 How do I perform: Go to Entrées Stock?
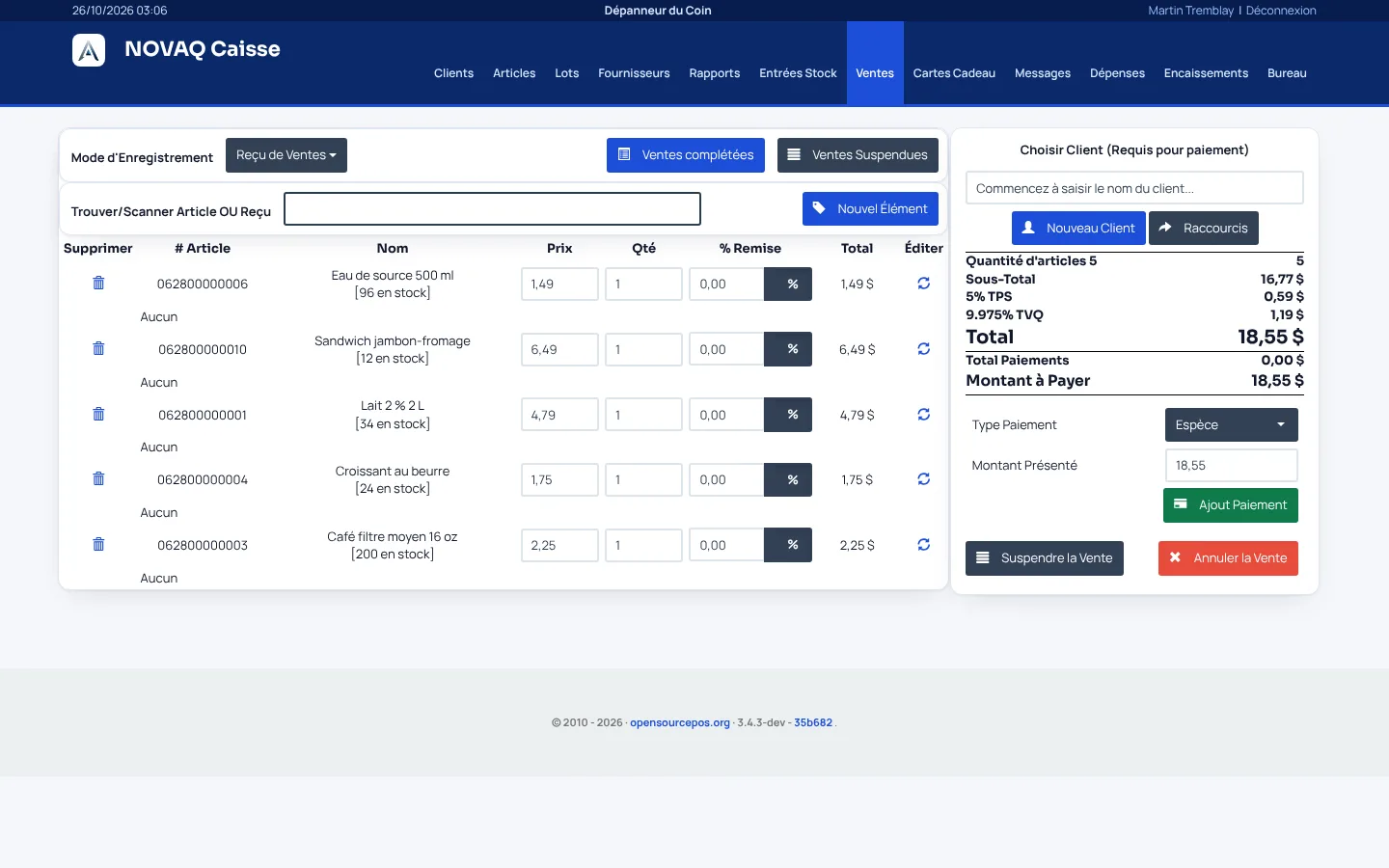tap(798, 73)
